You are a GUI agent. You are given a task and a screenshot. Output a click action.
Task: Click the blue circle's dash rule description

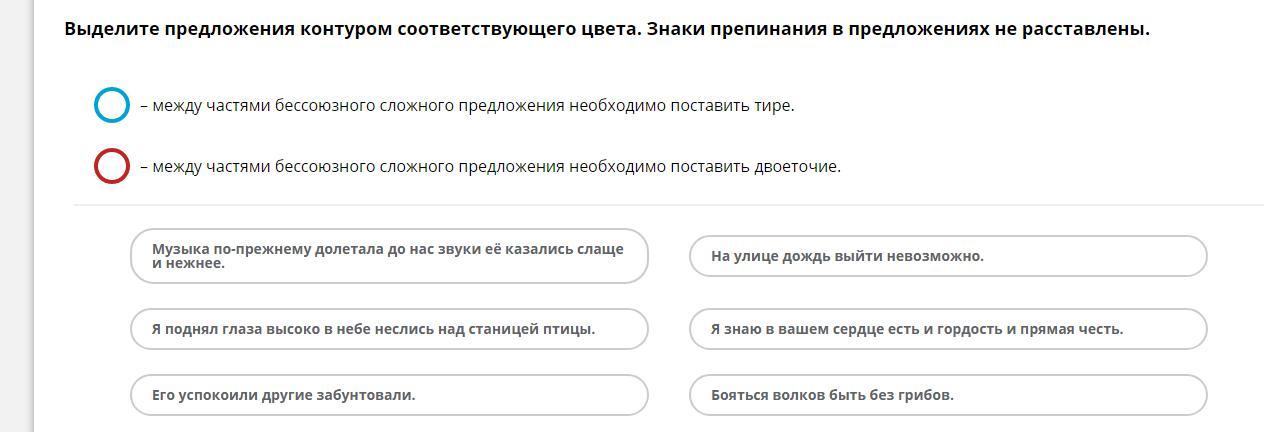[467, 106]
